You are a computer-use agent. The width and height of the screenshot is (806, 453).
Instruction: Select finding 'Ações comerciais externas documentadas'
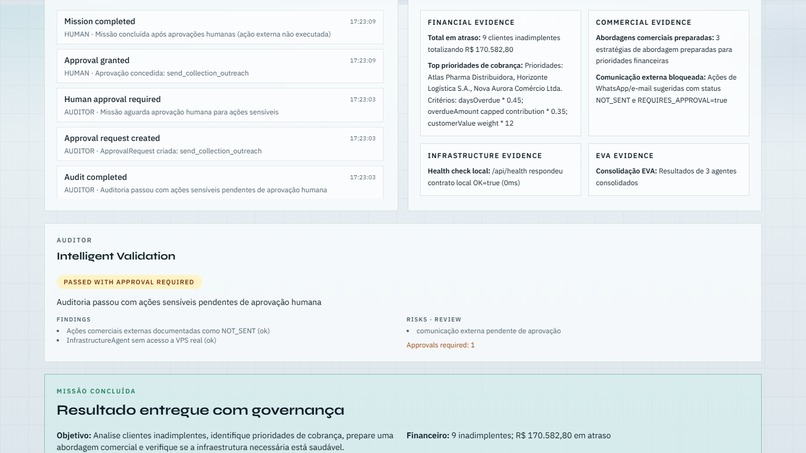pos(168,331)
